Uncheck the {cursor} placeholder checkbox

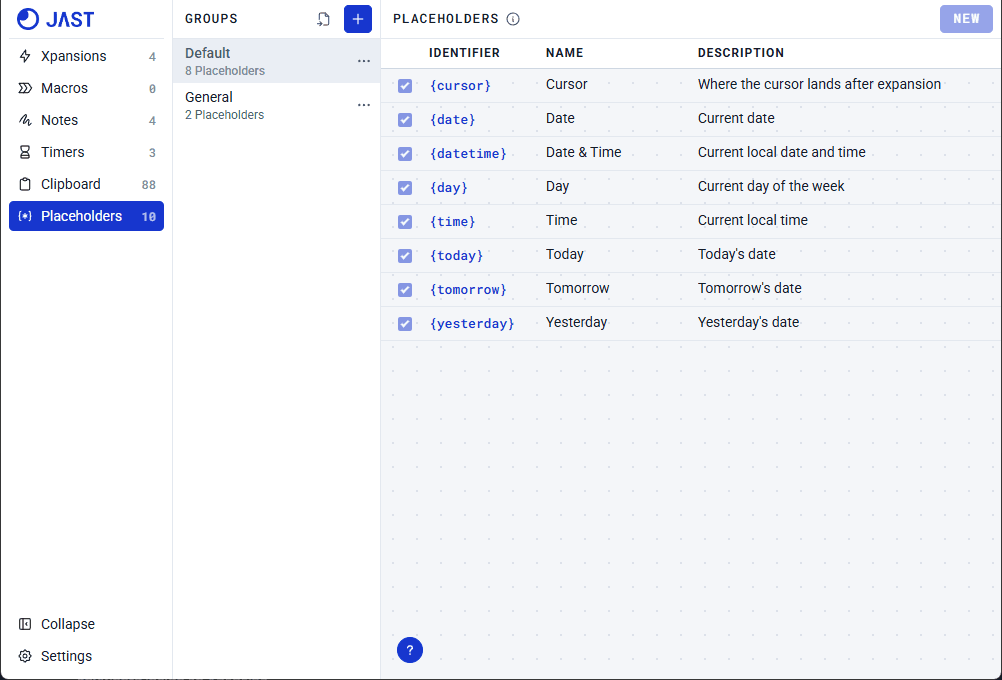pyautogui.click(x=405, y=86)
